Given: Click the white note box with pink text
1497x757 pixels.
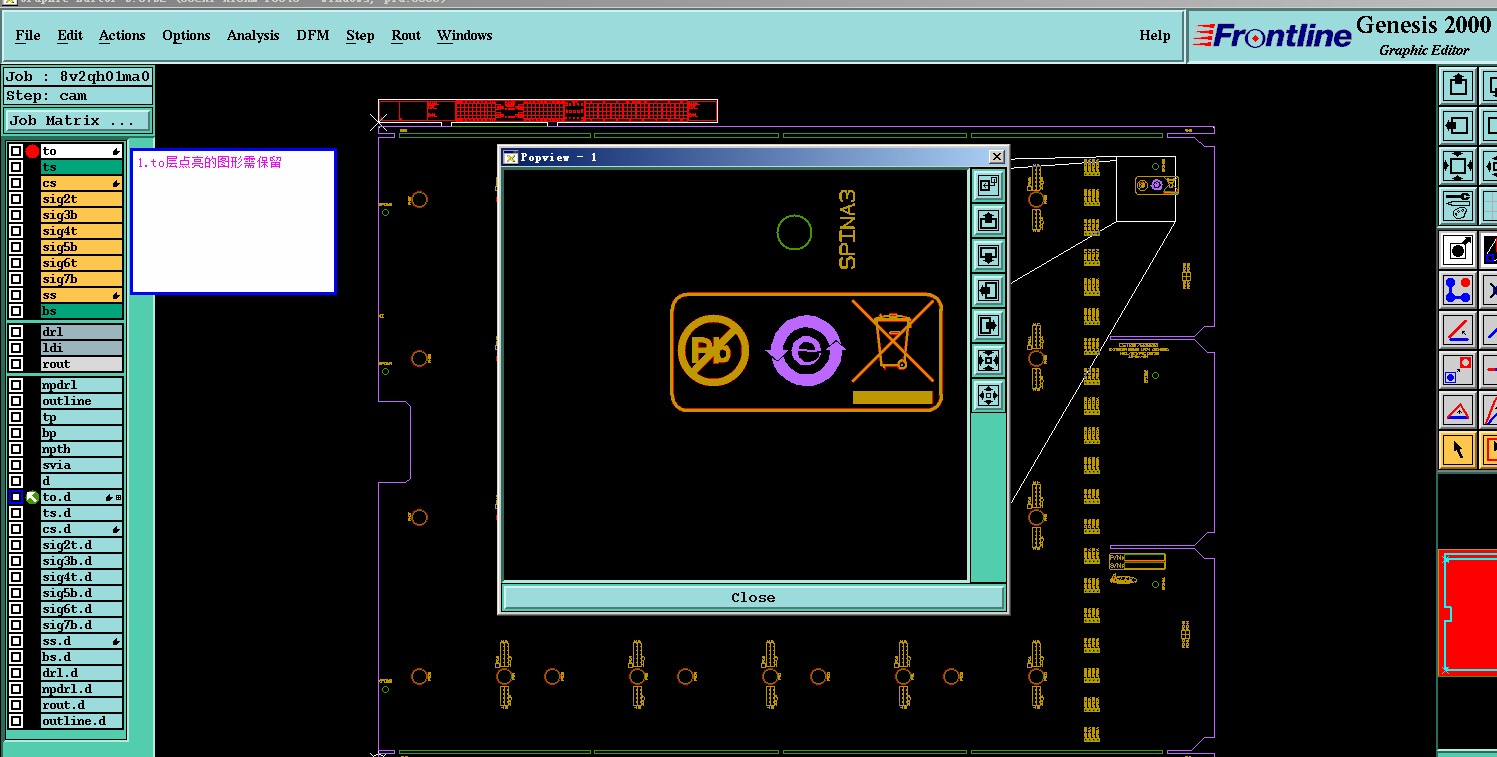Looking at the screenshot, I should 233,221.
